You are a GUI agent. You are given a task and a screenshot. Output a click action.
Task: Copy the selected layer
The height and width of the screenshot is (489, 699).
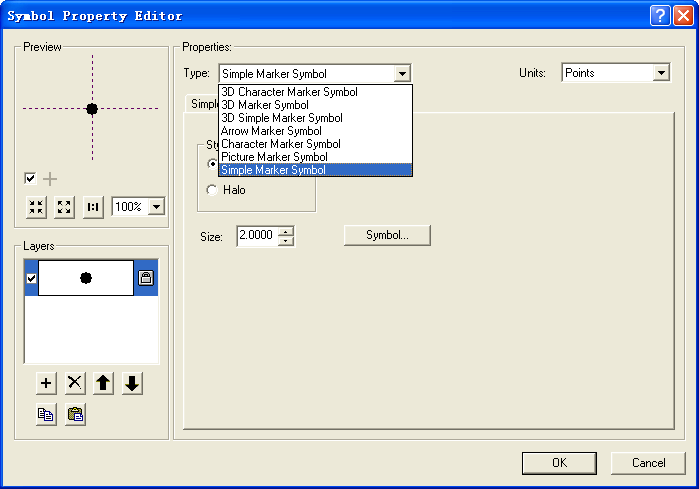tap(46, 414)
